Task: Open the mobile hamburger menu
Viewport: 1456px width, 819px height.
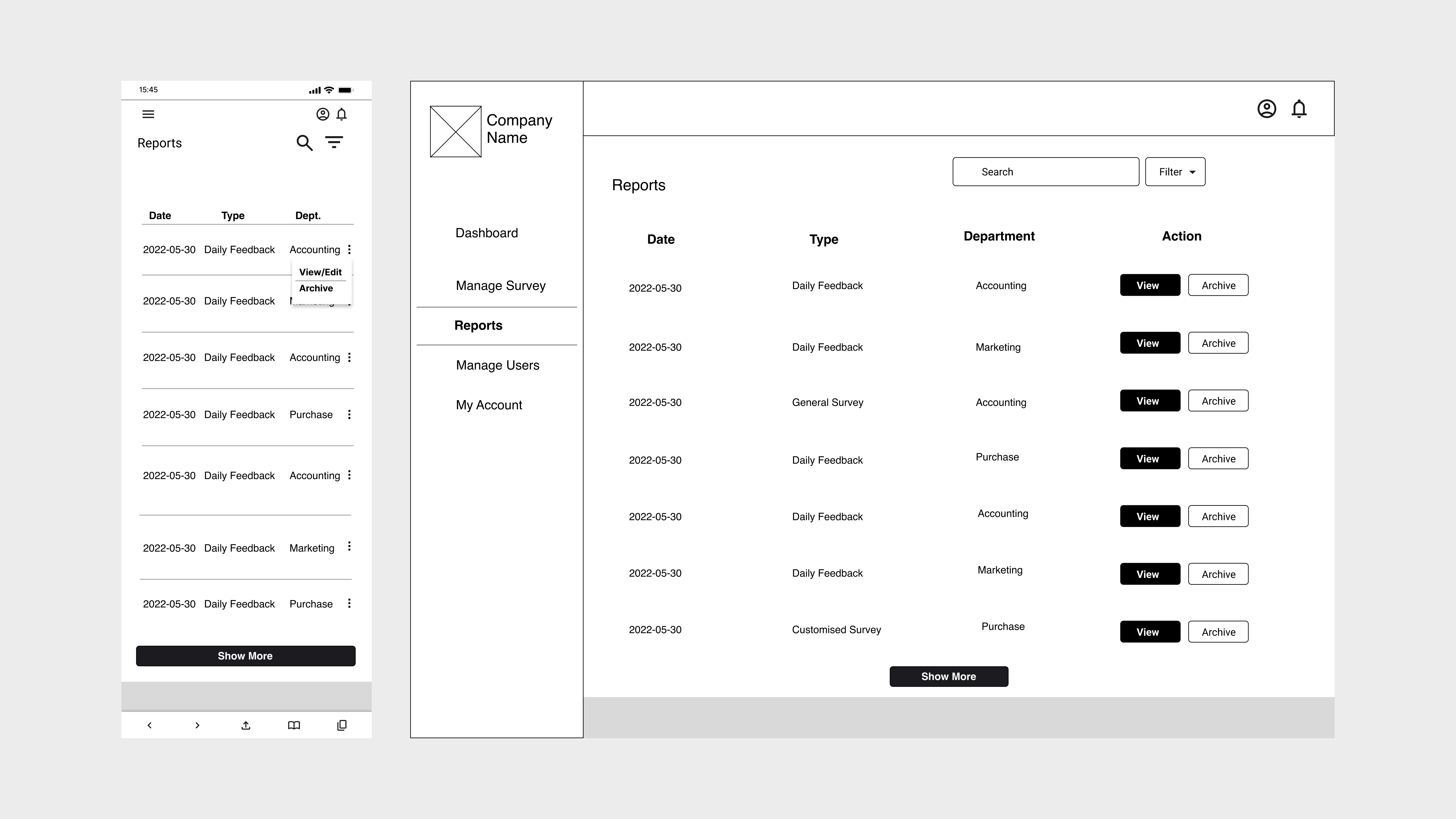Action: point(148,114)
